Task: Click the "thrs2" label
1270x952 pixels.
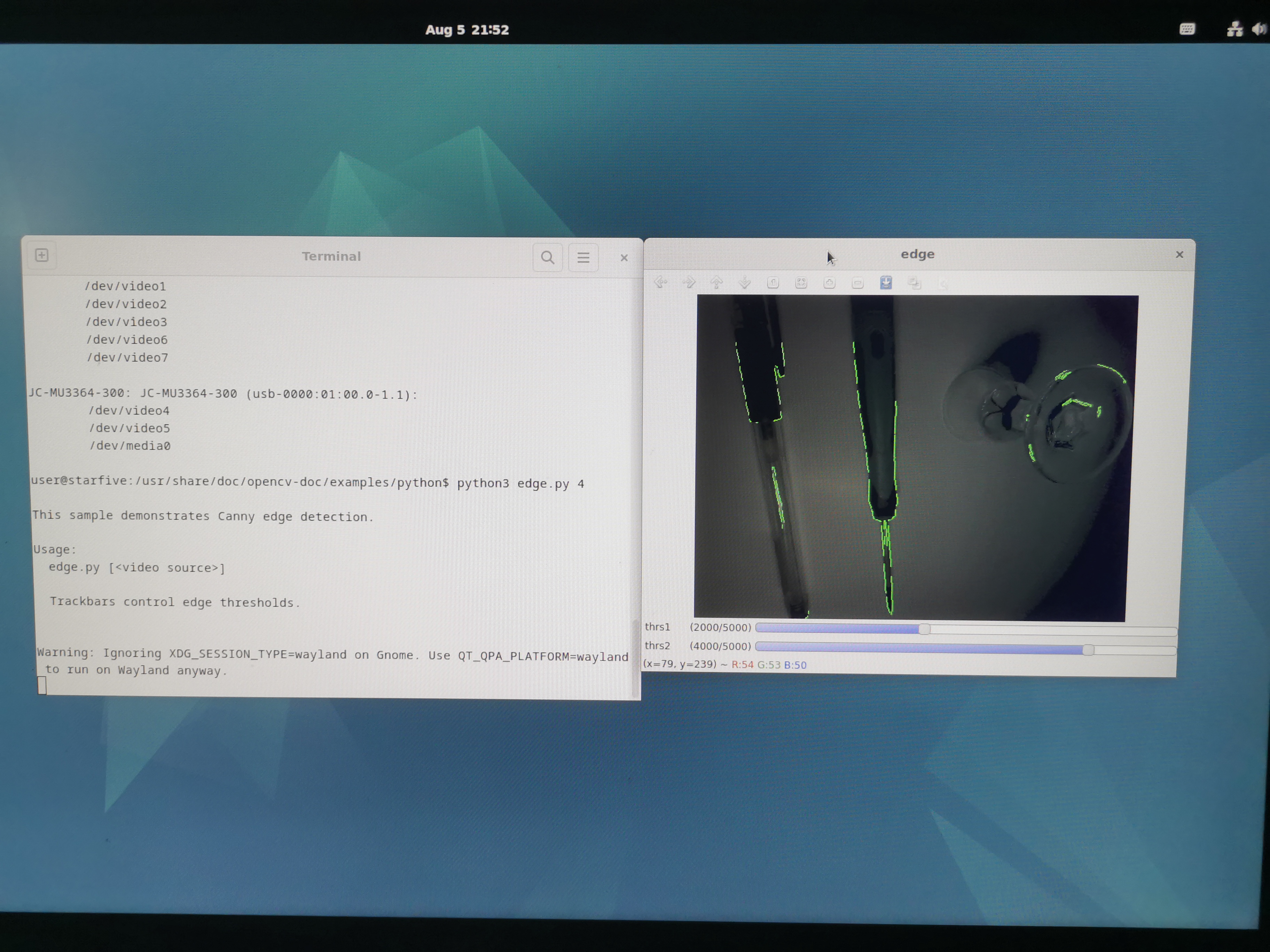Action: 657,645
